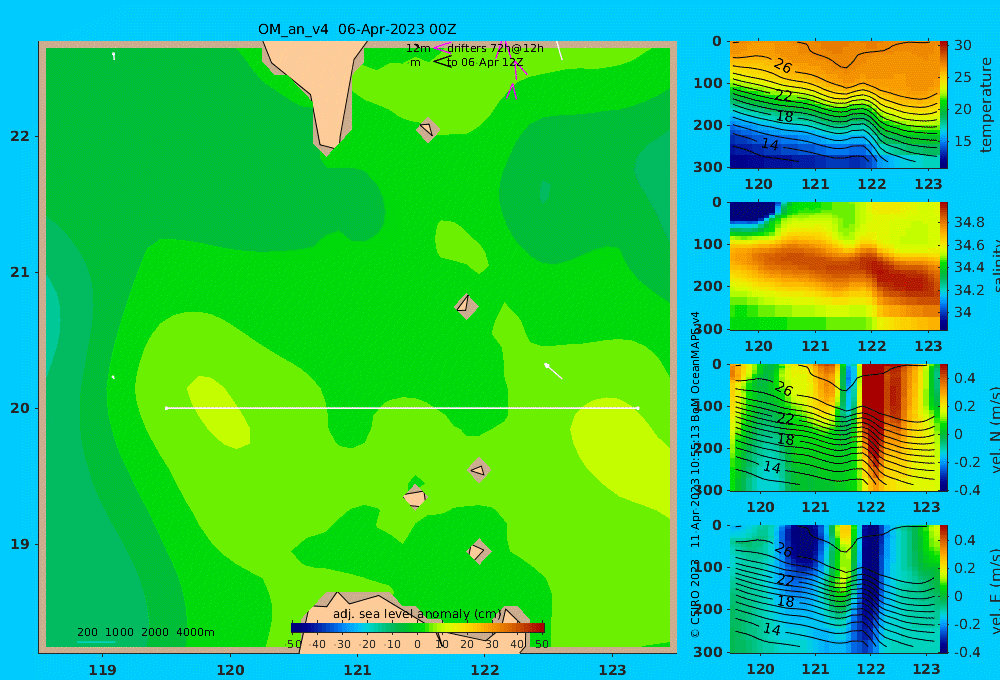Viewport: 1000px width, 680px height.
Task: Click the 'temperature' axis label
Action: 987,105
